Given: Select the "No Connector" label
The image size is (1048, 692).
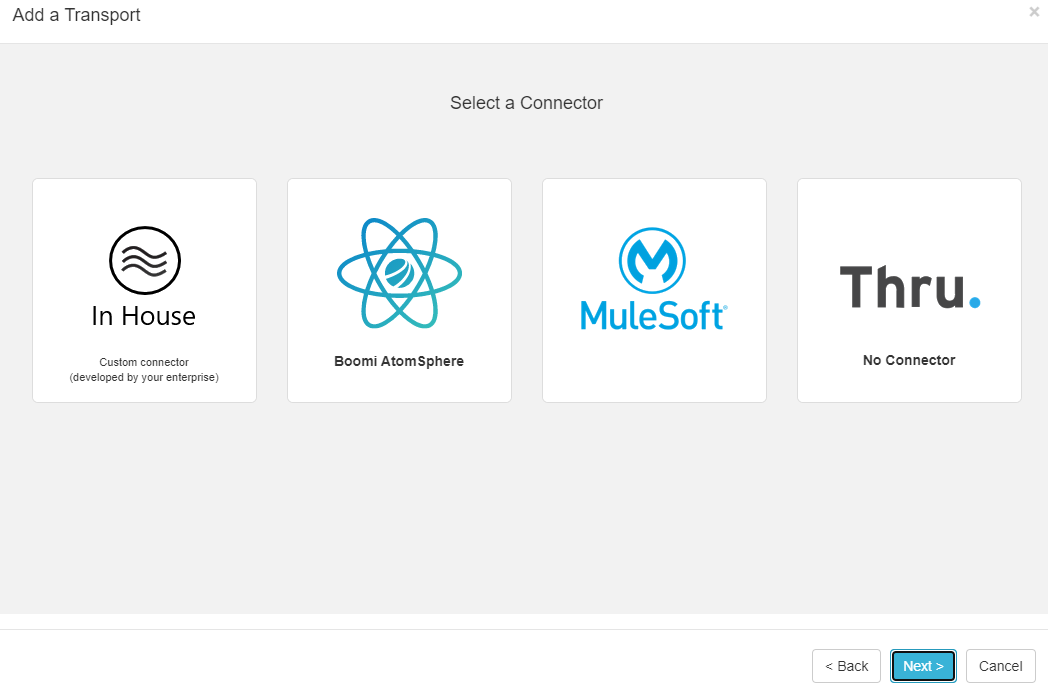Looking at the screenshot, I should pos(909,360).
